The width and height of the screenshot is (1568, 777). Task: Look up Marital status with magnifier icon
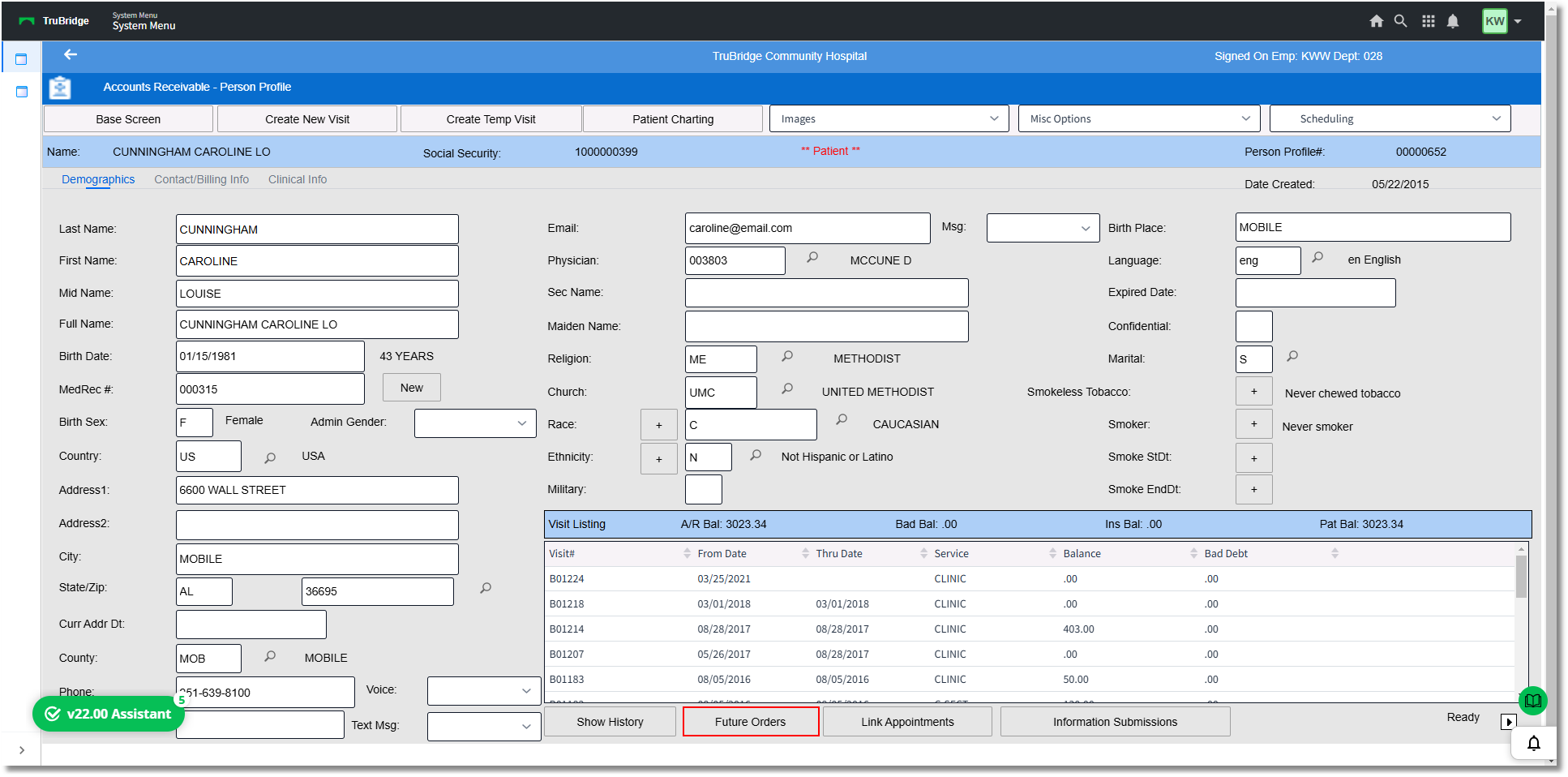tap(1292, 356)
